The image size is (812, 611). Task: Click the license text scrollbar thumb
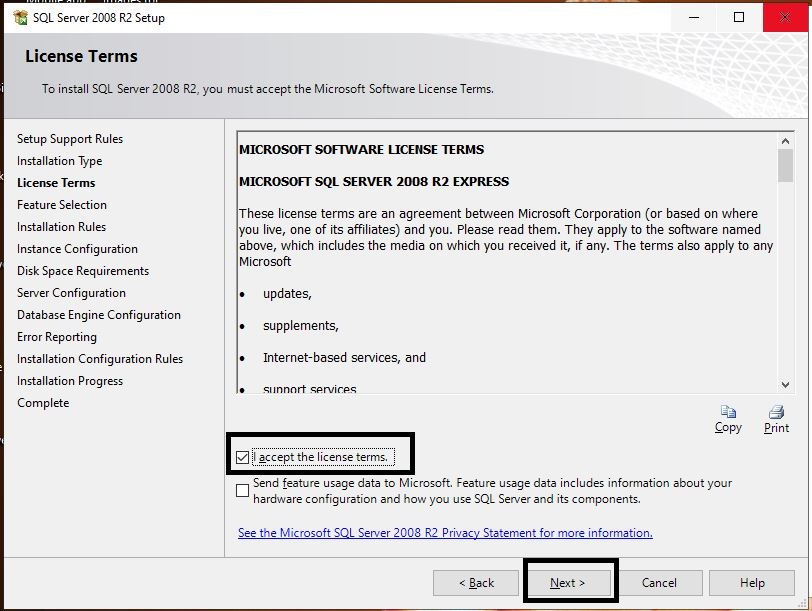click(785, 166)
